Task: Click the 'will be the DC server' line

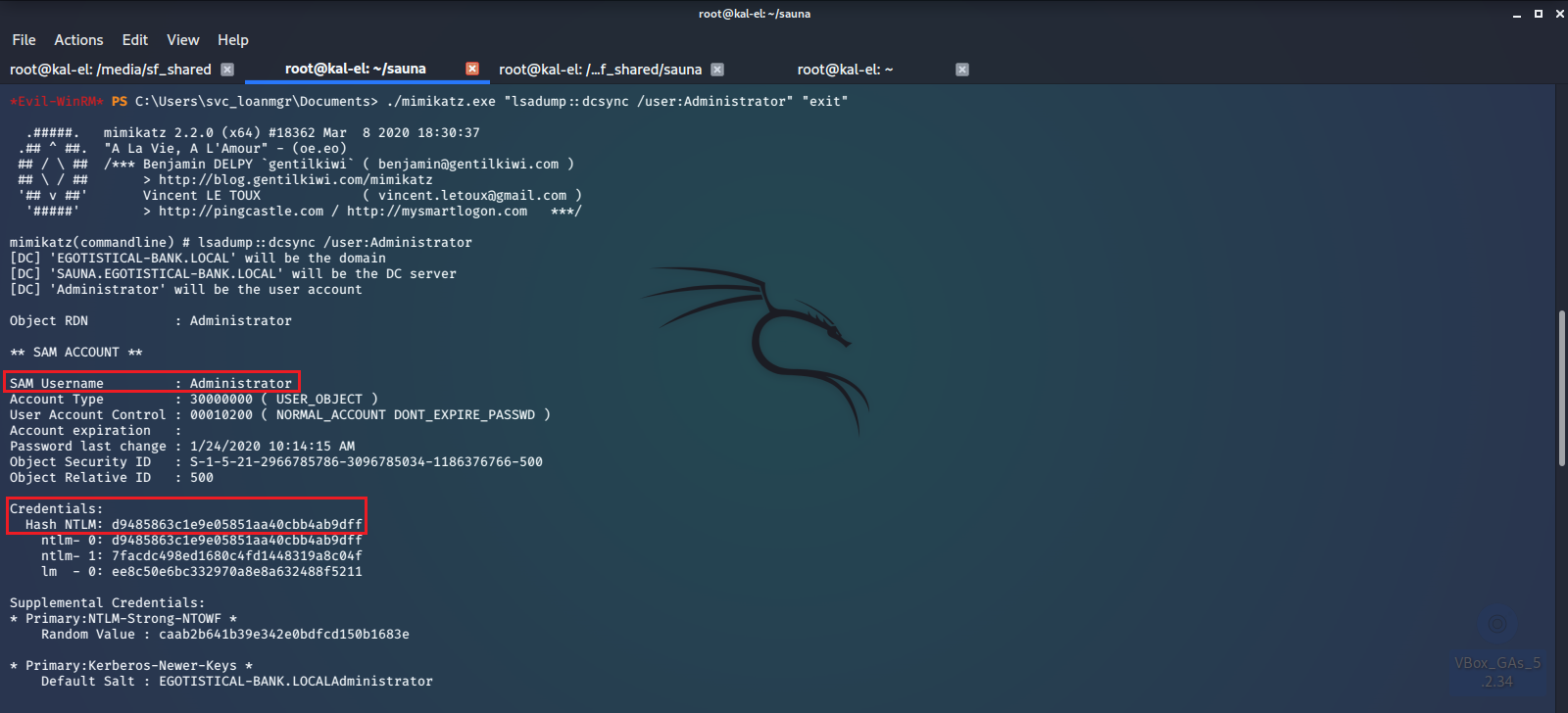Action: pyautogui.click(x=233, y=273)
